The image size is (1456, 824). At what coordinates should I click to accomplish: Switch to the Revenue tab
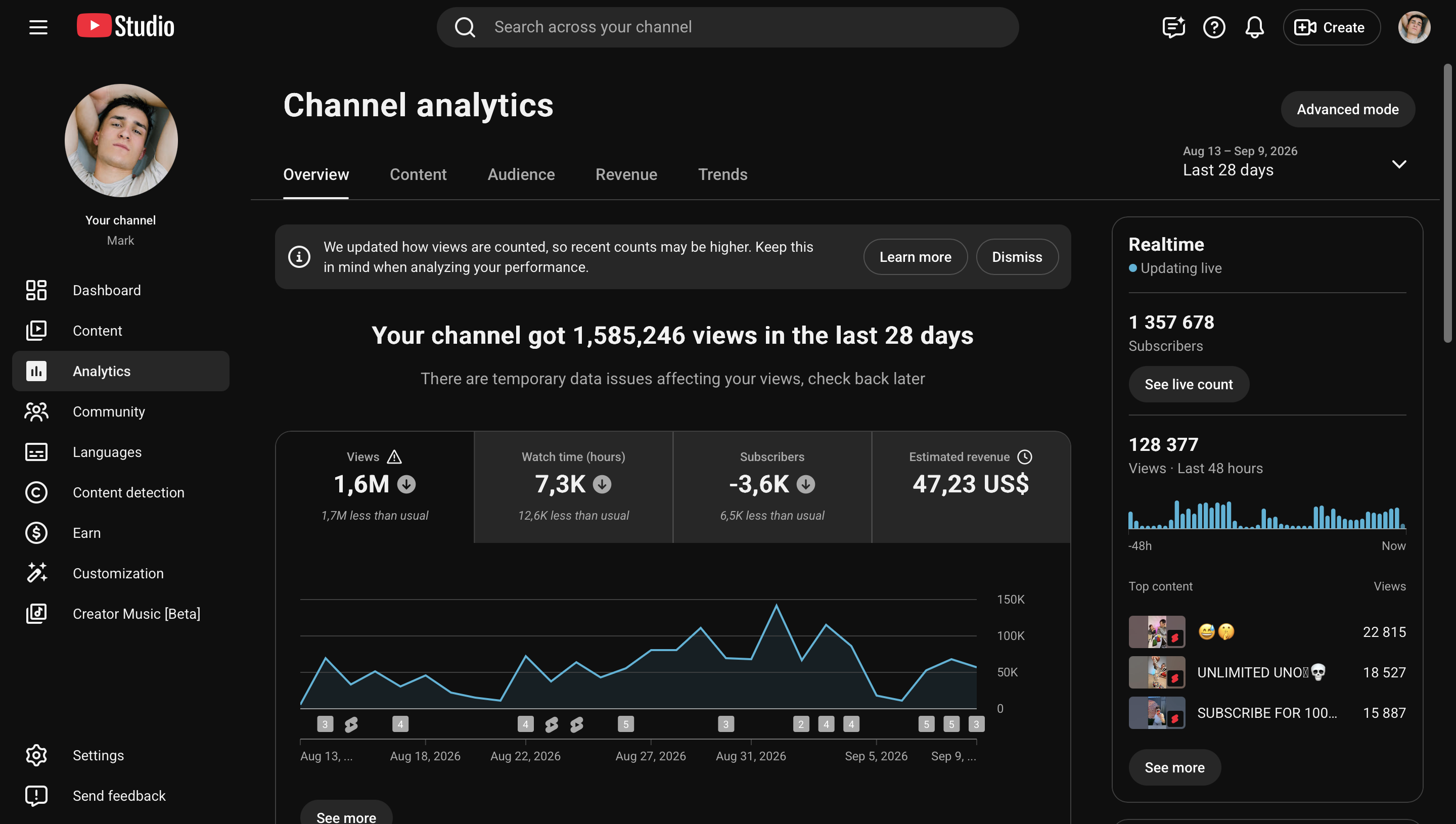click(626, 174)
